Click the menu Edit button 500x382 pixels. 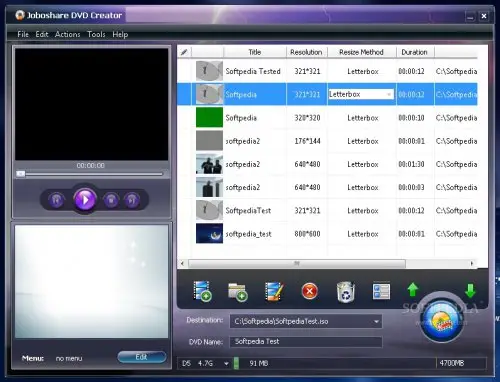(x=142, y=357)
